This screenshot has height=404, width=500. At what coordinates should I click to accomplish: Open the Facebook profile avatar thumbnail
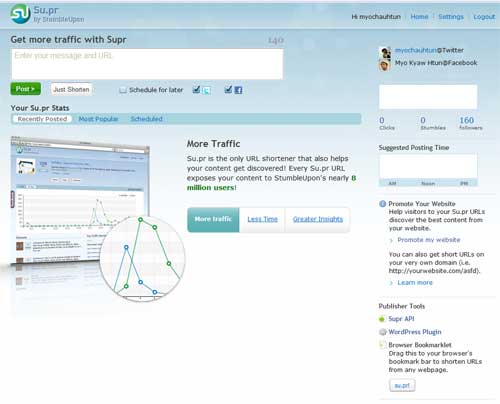coord(385,65)
